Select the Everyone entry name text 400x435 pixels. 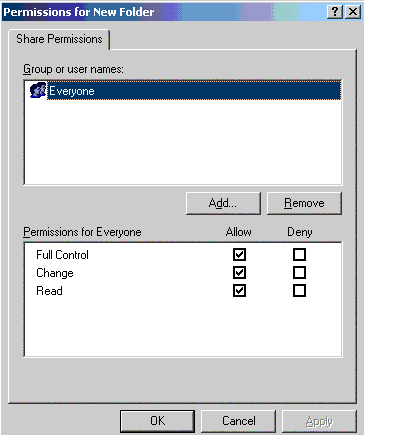72,91
